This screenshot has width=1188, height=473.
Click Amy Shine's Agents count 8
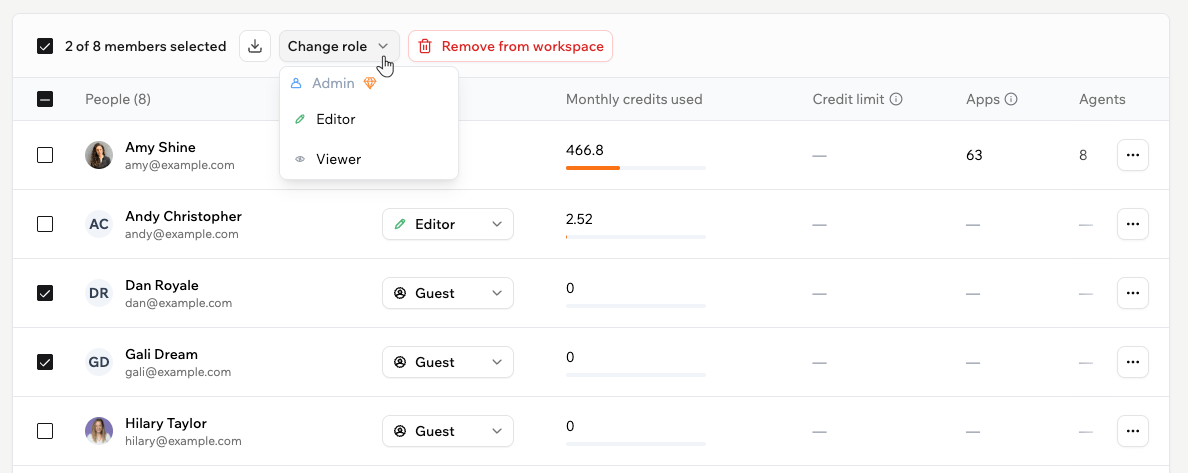tap(1083, 155)
